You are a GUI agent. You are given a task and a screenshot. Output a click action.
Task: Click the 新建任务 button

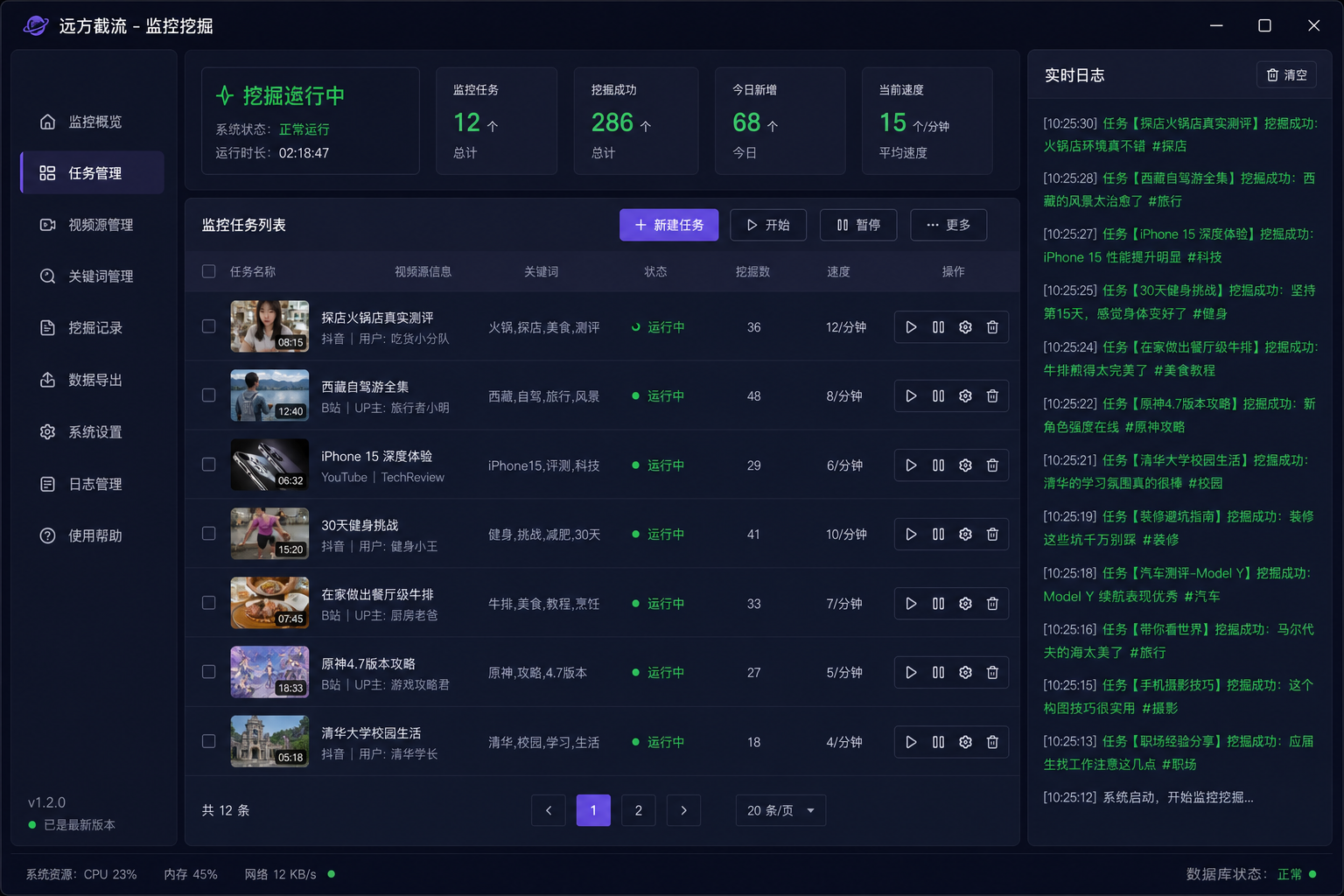[668, 225]
